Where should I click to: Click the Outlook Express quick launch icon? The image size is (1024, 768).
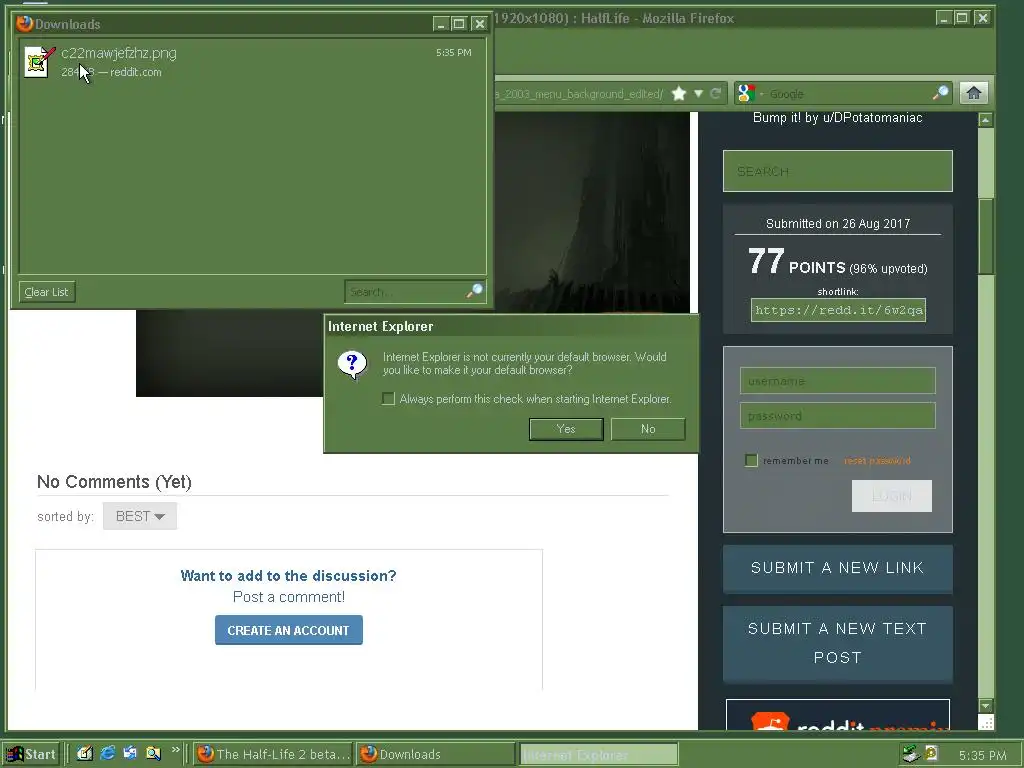(131, 753)
